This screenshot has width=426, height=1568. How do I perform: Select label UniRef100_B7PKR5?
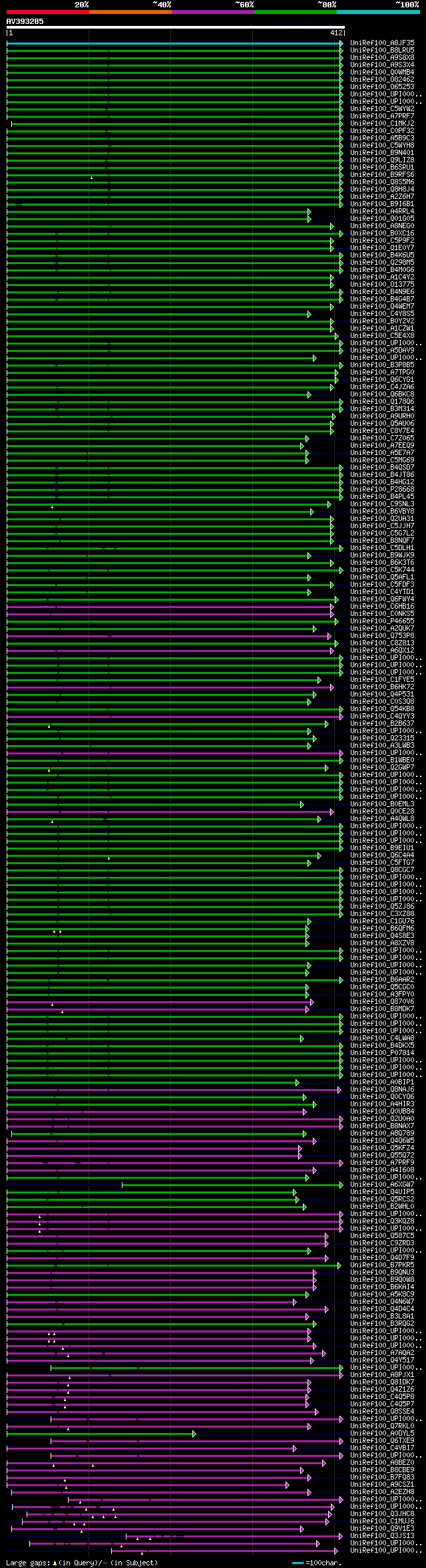pos(382,1265)
